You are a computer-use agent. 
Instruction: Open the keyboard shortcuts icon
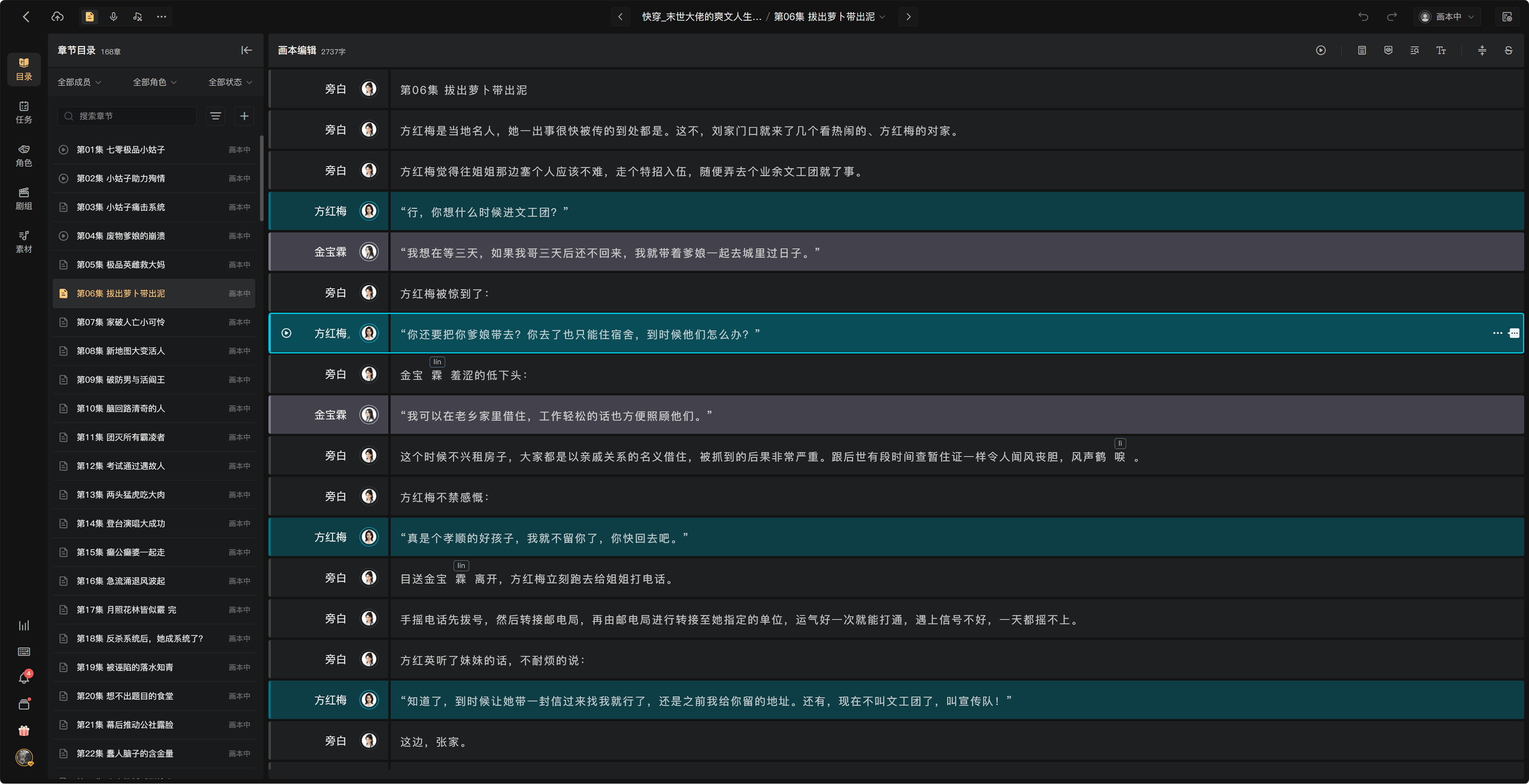(x=24, y=652)
